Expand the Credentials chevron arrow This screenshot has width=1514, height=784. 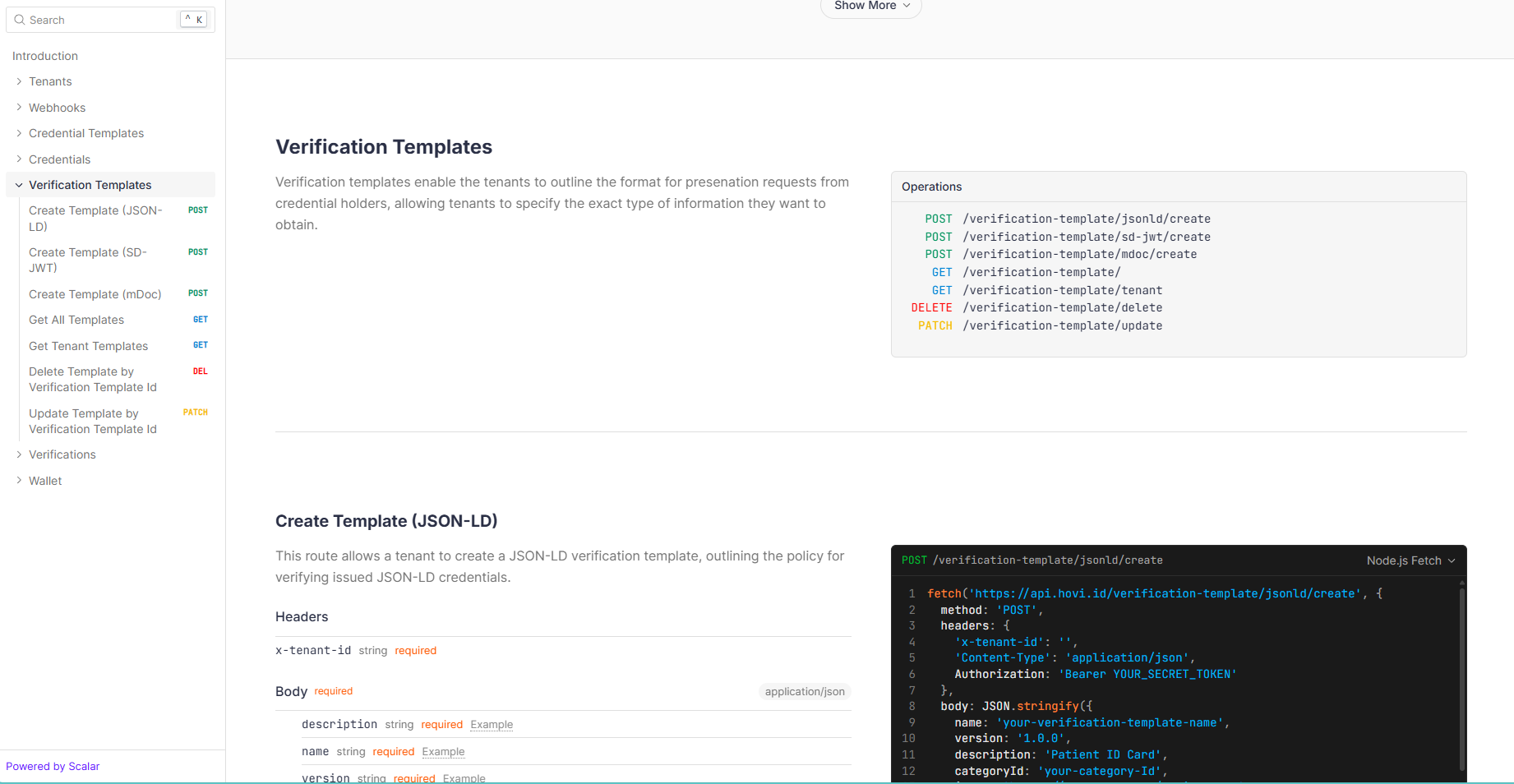tap(19, 159)
